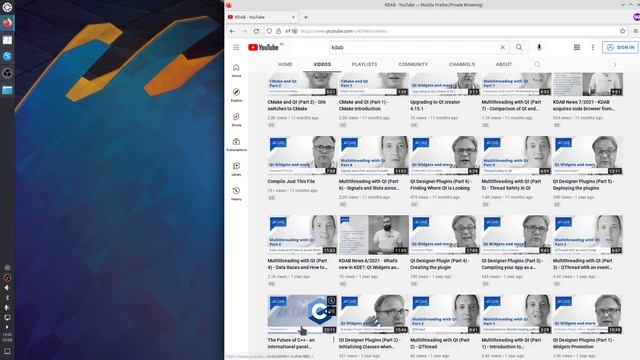Run search with magnifier button
This screenshot has width=640, height=360.
[519, 47]
